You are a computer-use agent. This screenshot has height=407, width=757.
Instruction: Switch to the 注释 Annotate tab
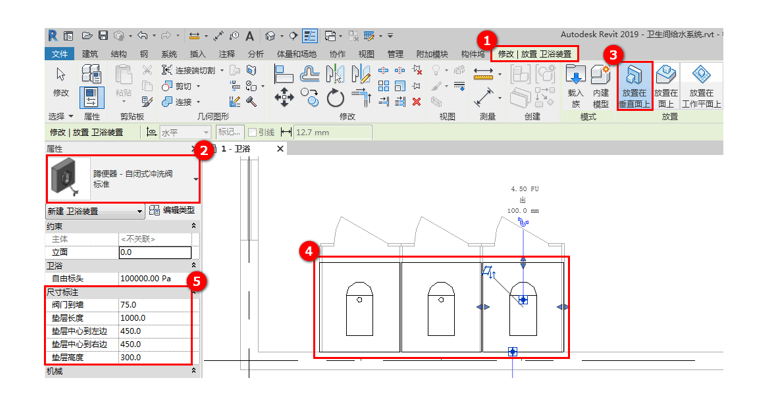click(x=226, y=54)
